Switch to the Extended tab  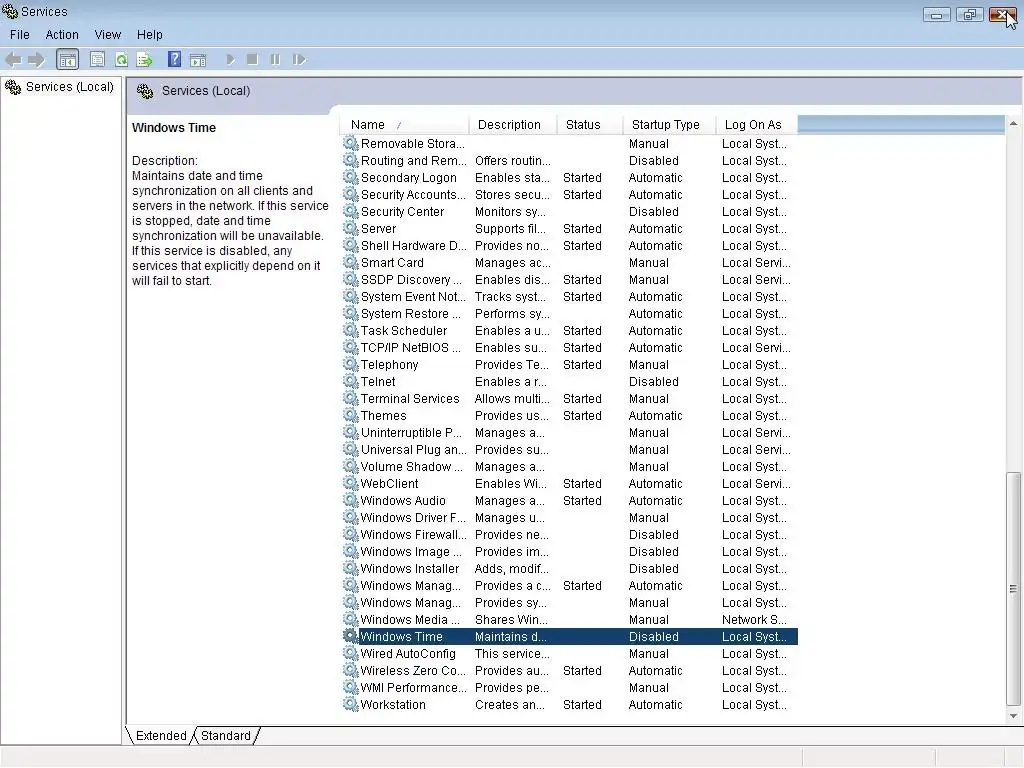161,735
